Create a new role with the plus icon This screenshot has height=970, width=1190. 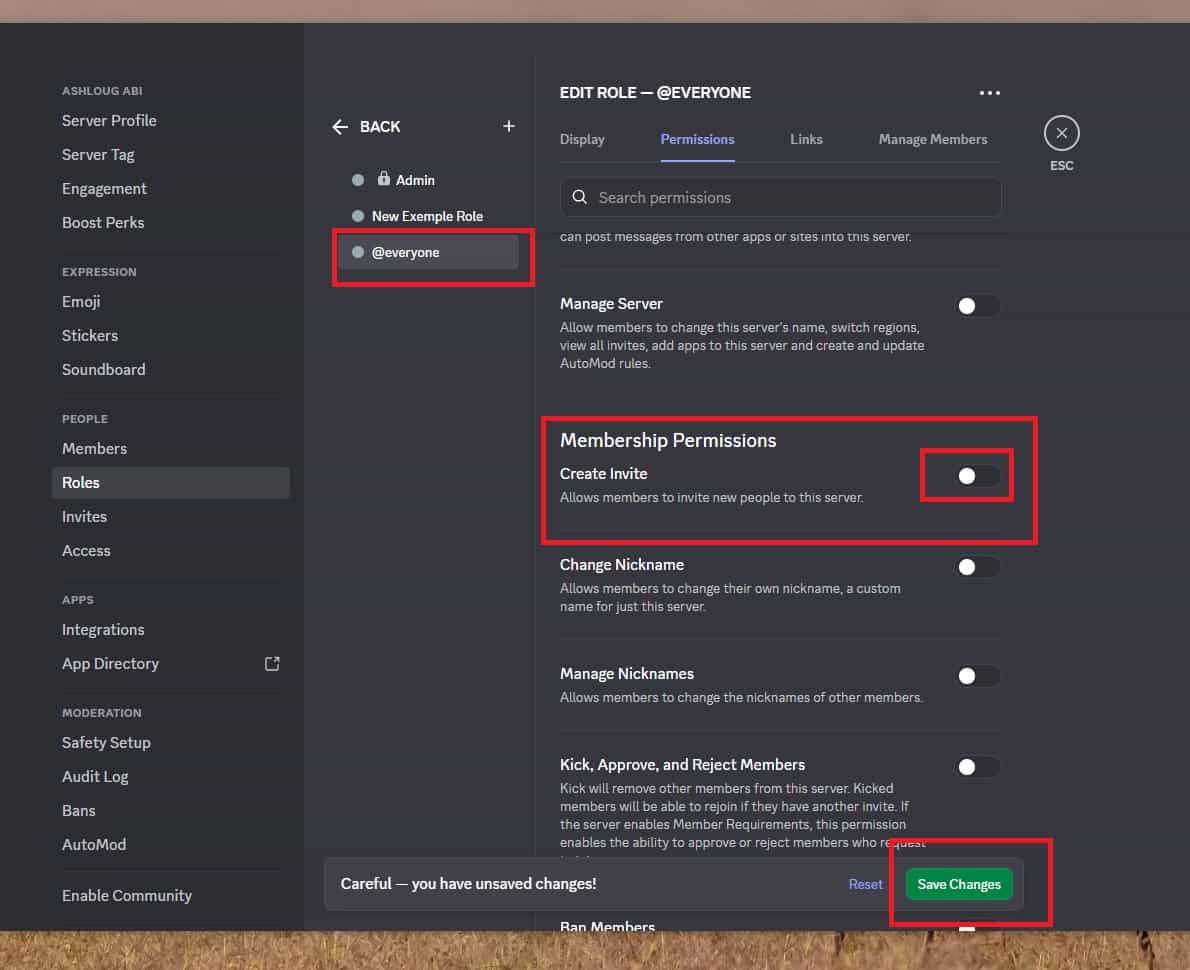[x=508, y=126]
